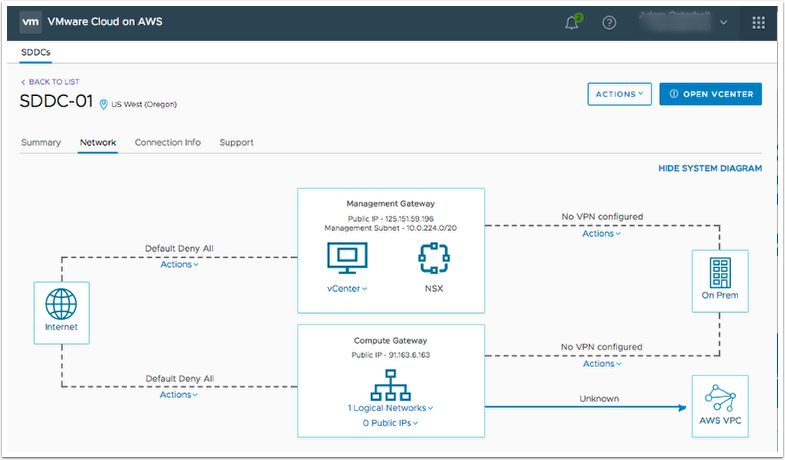Click the Internet globe icon

click(60, 304)
